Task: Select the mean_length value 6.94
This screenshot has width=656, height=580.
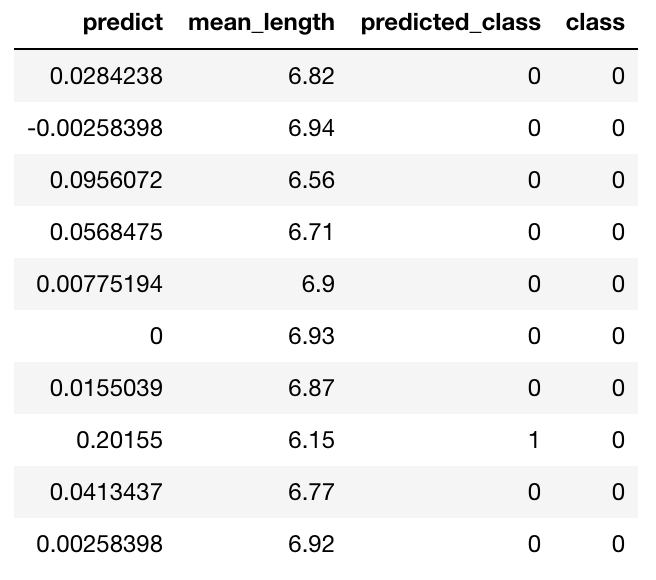Action: [x=311, y=128]
